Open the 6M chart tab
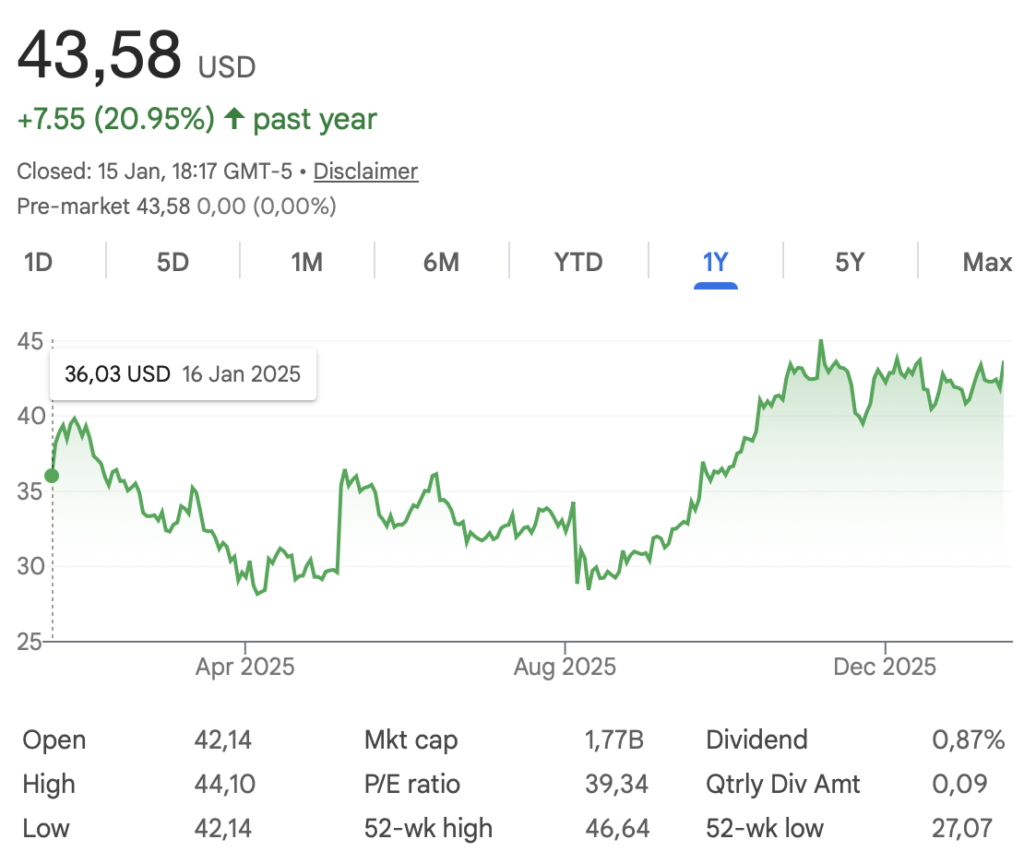Image resolution: width=1024 pixels, height=863 pixels. click(x=441, y=263)
